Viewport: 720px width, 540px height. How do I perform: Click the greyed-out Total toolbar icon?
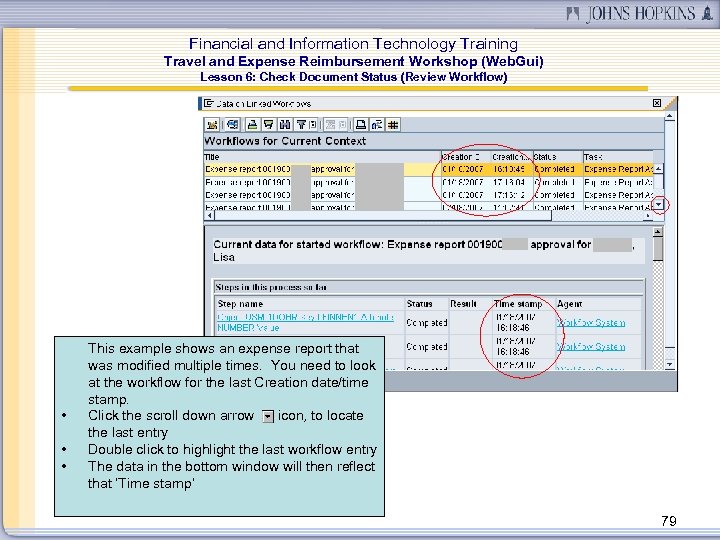(x=330, y=124)
